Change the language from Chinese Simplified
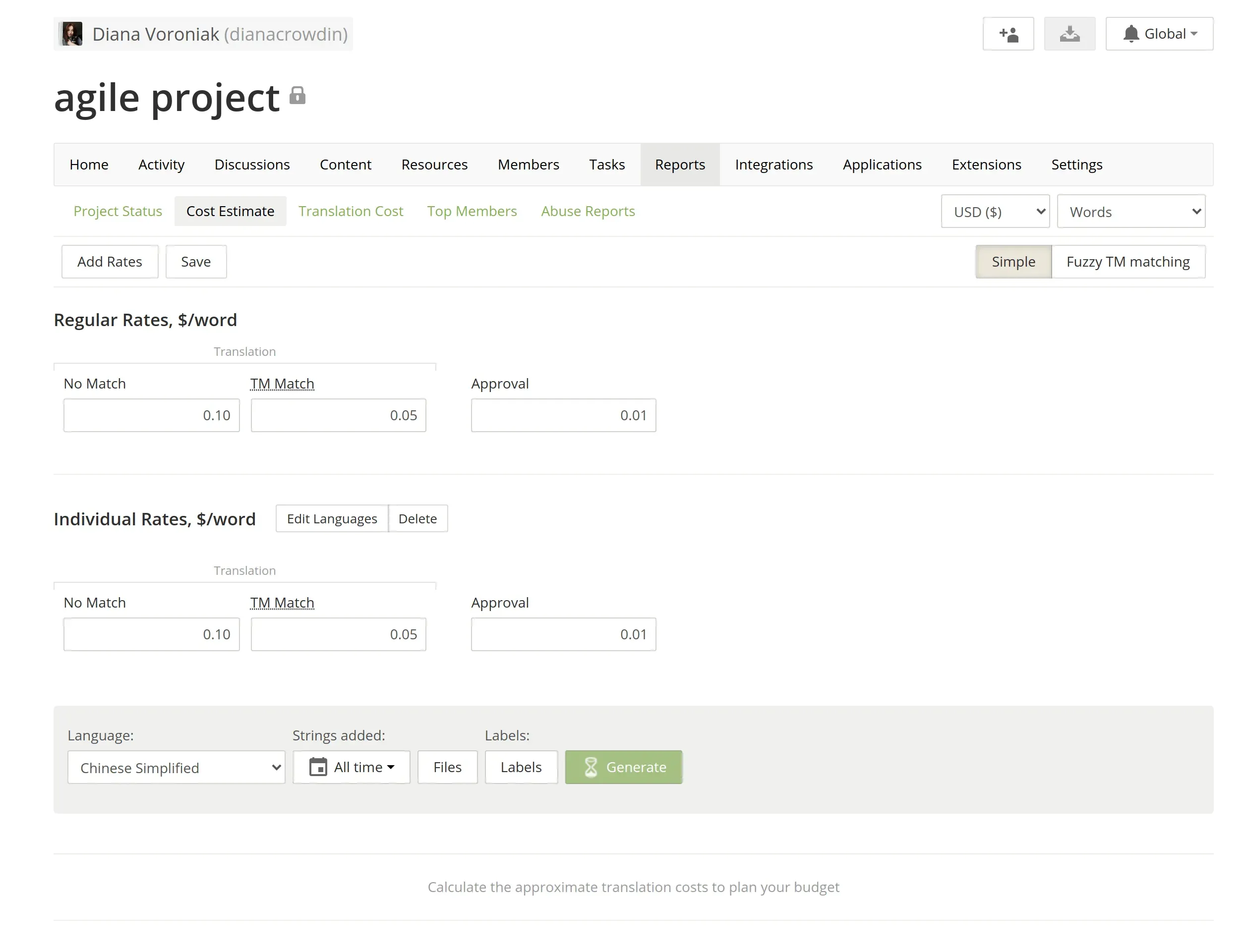1247x952 pixels. pyautogui.click(x=176, y=767)
